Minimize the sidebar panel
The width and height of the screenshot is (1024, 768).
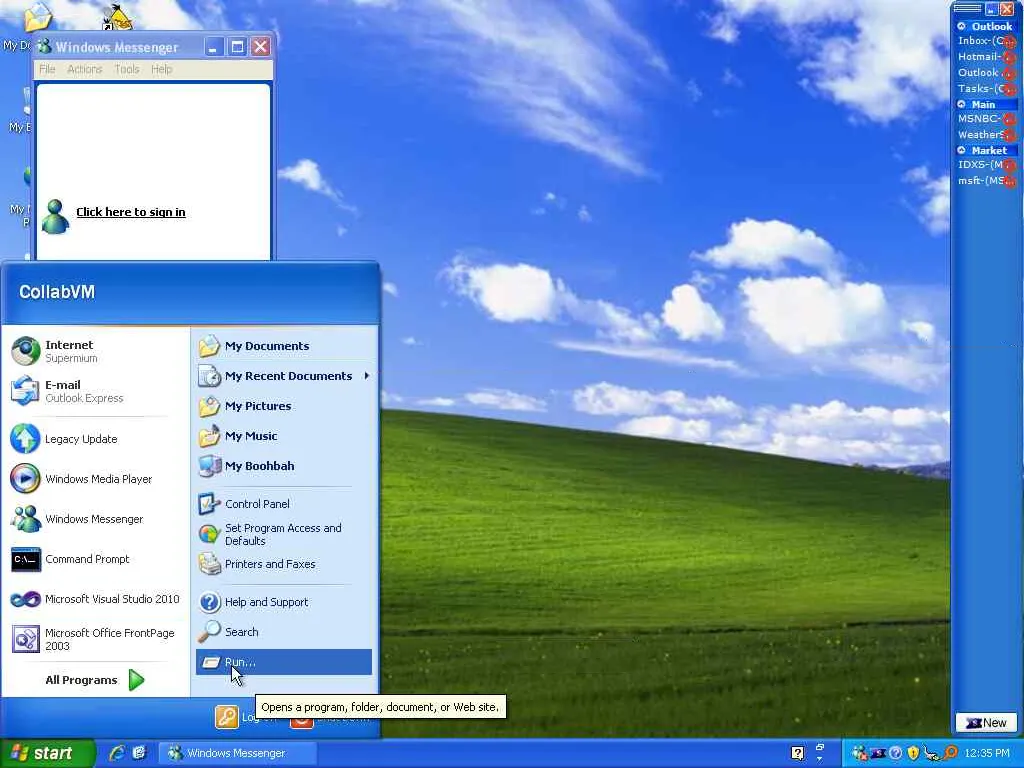tap(991, 8)
